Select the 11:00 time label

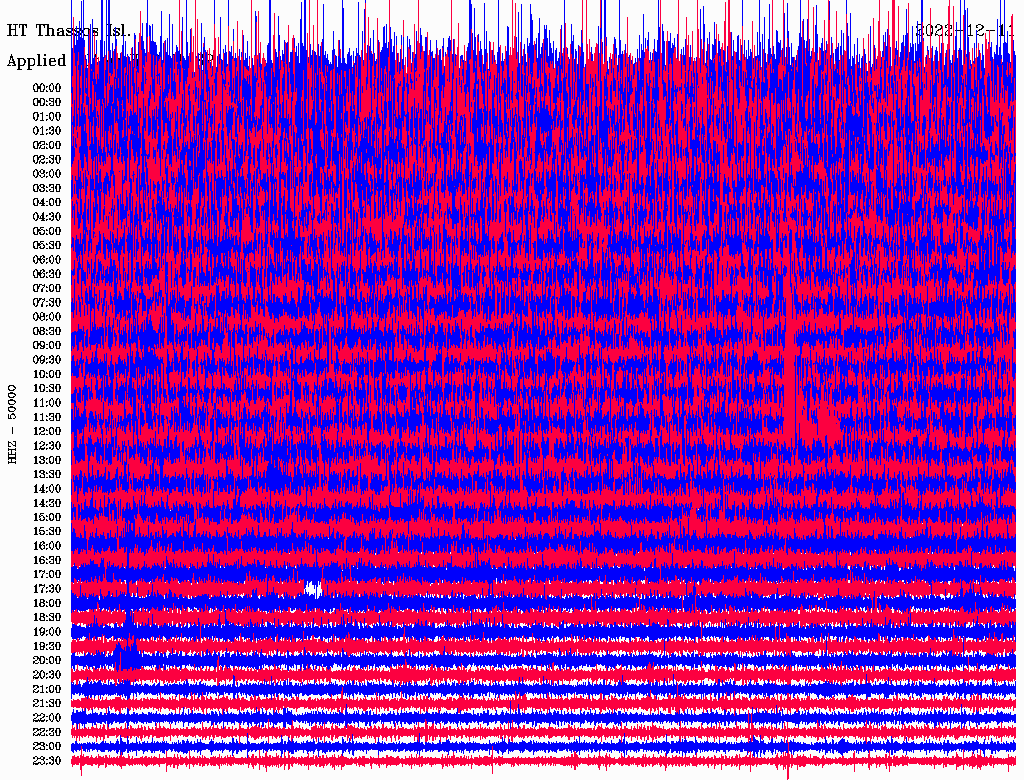click(x=47, y=402)
